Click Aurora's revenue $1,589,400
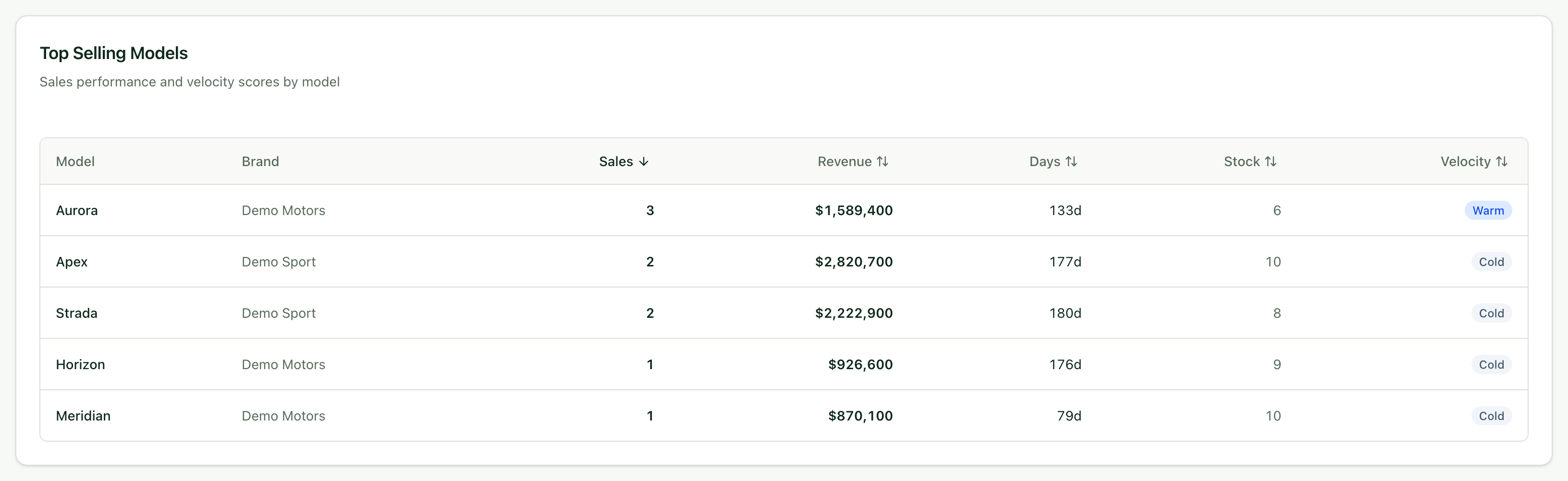 [x=854, y=210]
